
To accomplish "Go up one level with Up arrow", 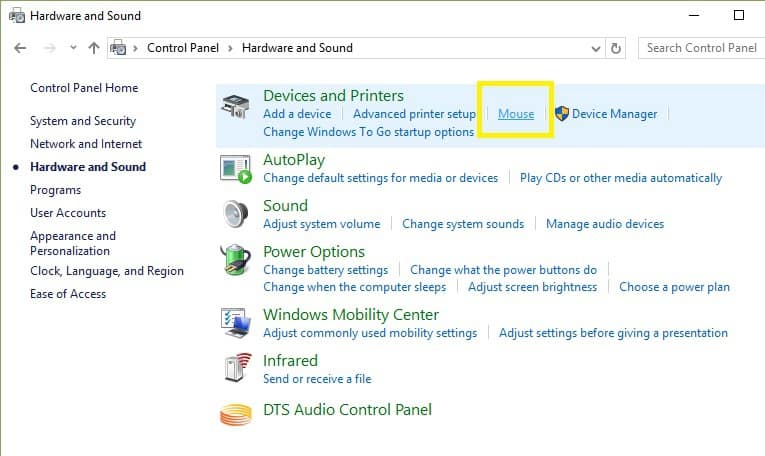I will (x=94, y=48).
